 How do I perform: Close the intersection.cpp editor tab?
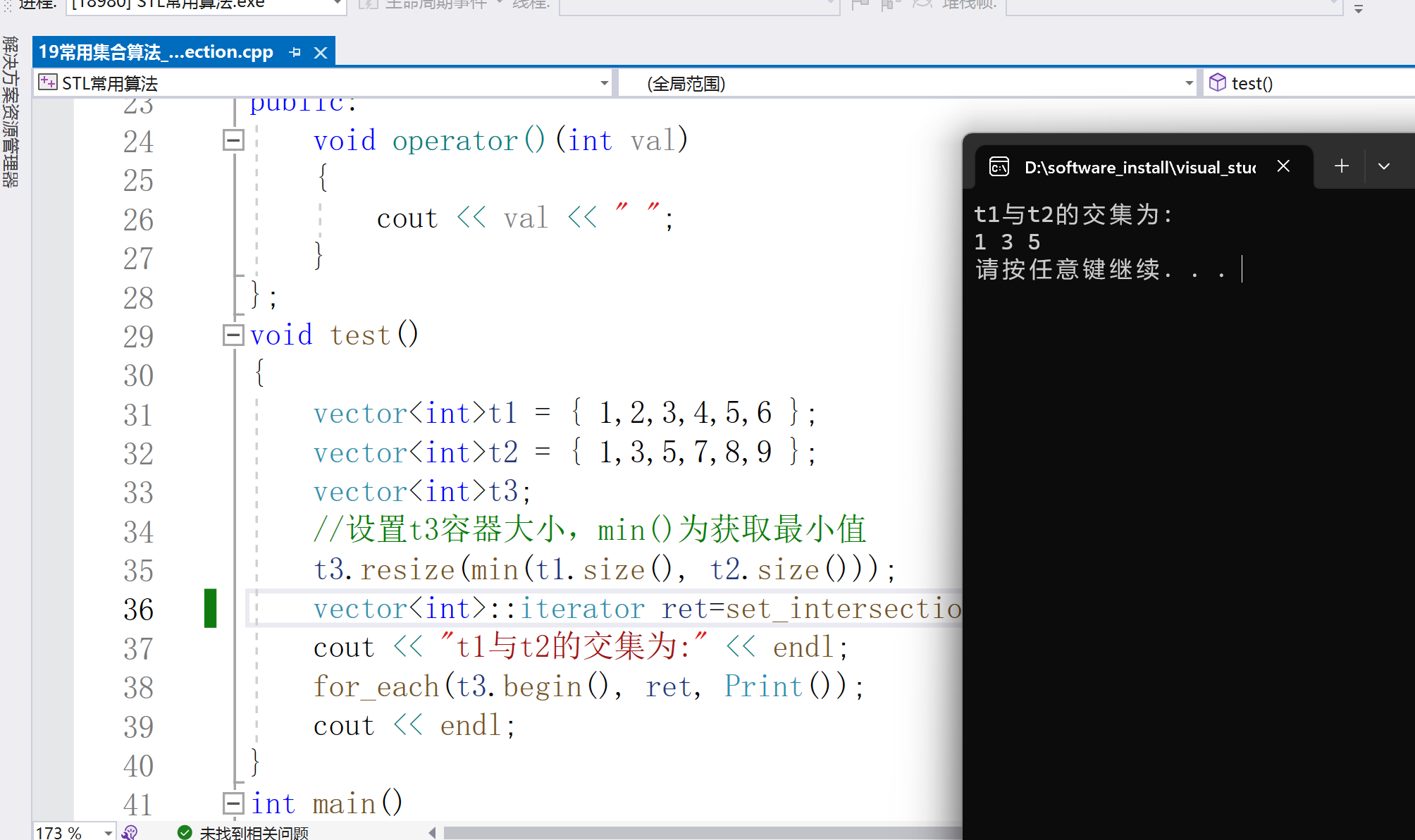pyautogui.click(x=321, y=53)
